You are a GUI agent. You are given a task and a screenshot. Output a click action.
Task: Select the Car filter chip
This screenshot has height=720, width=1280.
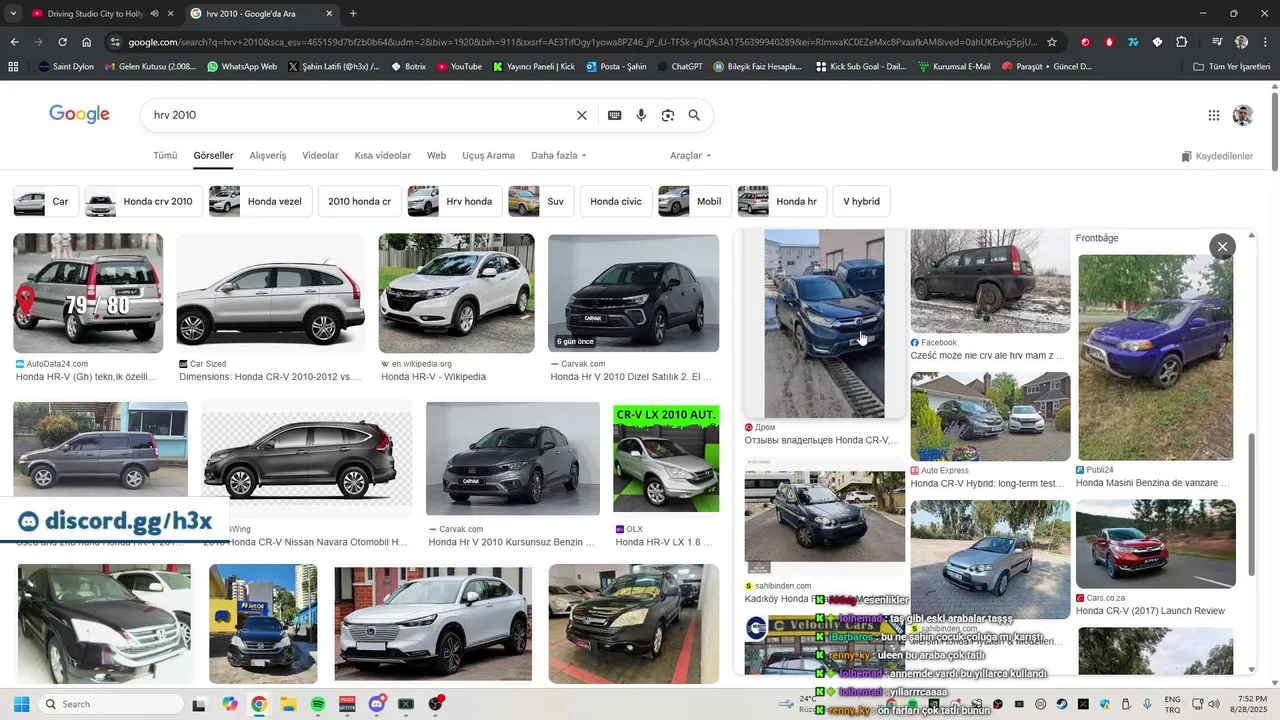coord(45,201)
